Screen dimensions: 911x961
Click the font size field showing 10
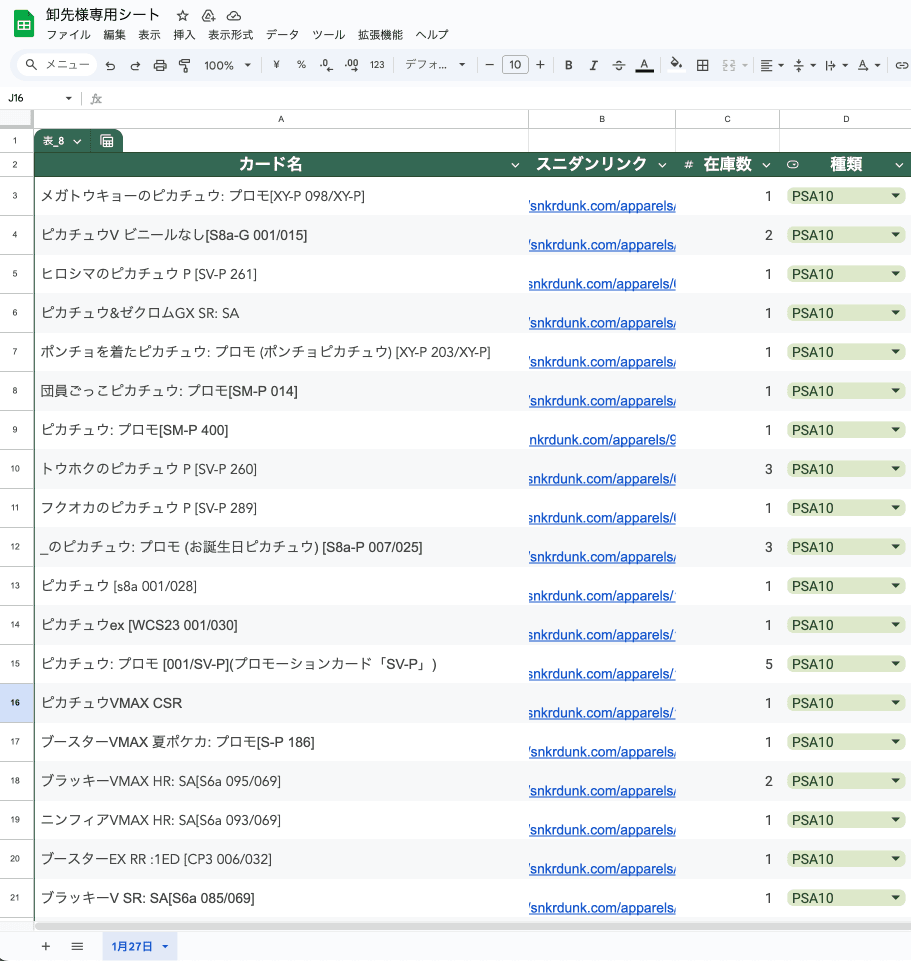pyautogui.click(x=515, y=64)
